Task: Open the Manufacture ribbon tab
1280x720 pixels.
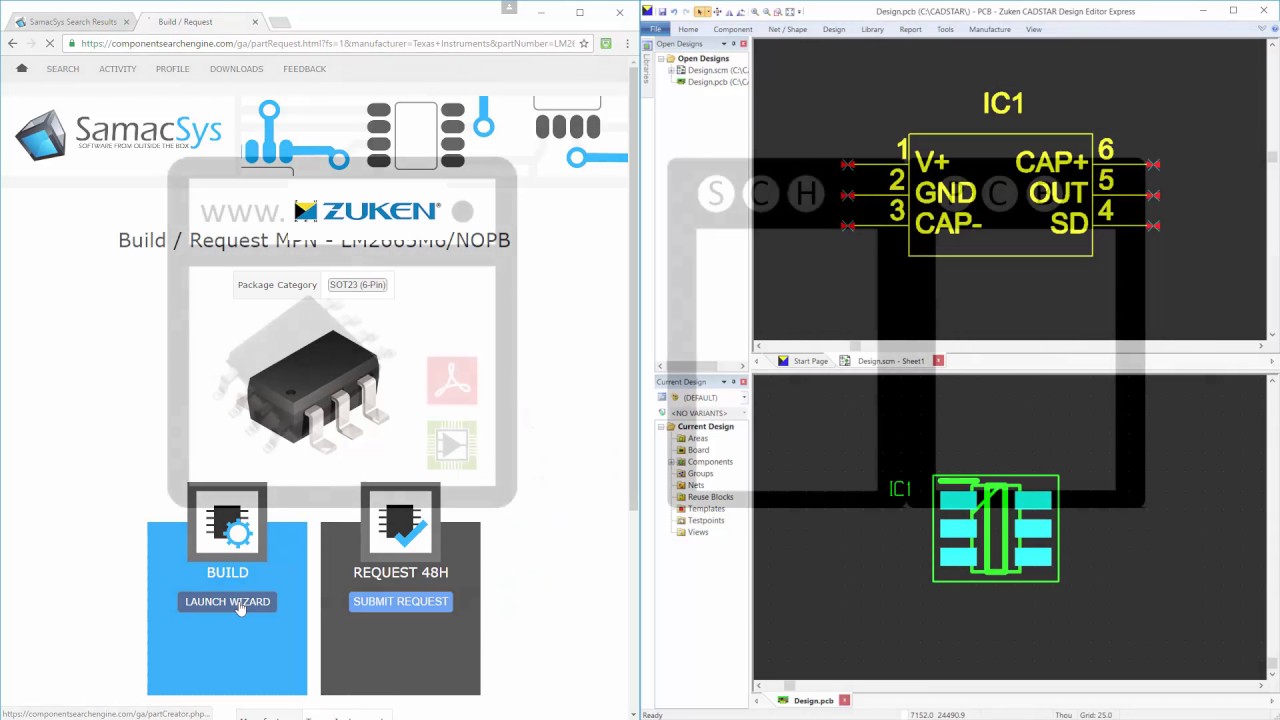Action: (x=990, y=29)
